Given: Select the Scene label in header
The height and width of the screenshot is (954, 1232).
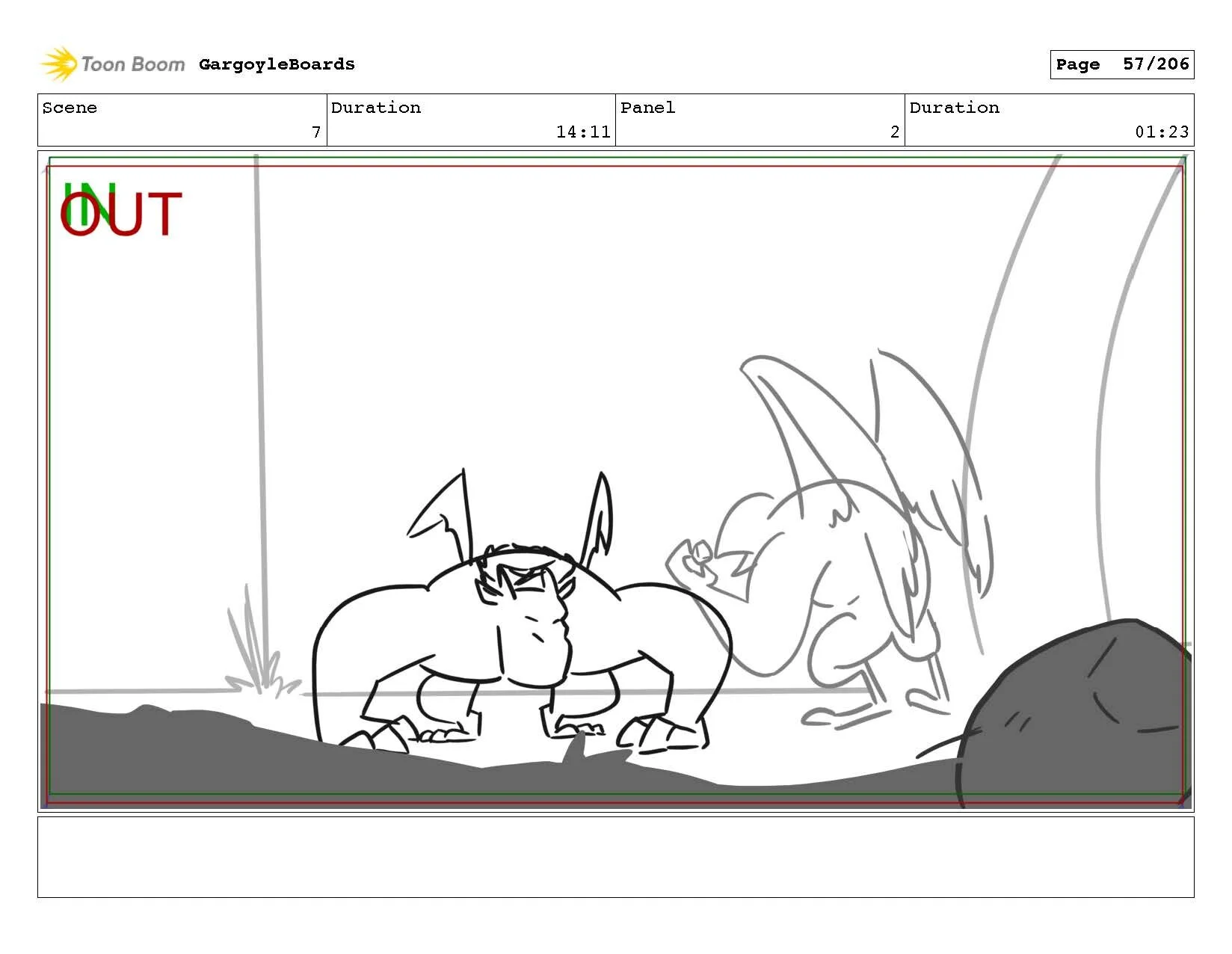Looking at the screenshot, I should coord(70,108).
